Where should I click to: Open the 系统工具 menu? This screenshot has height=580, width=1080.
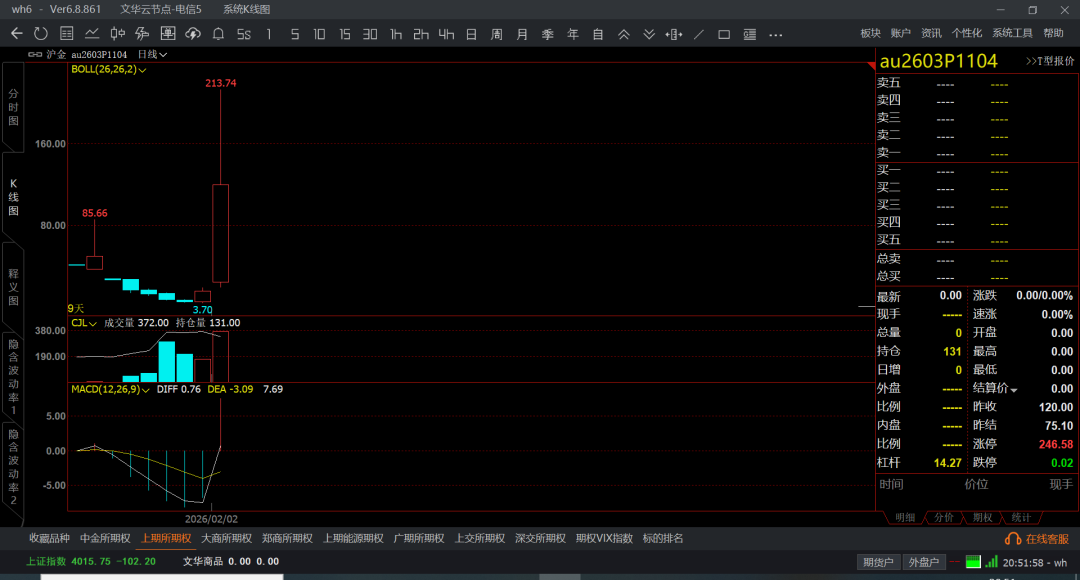pyautogui.click(x=1012, y=33)
